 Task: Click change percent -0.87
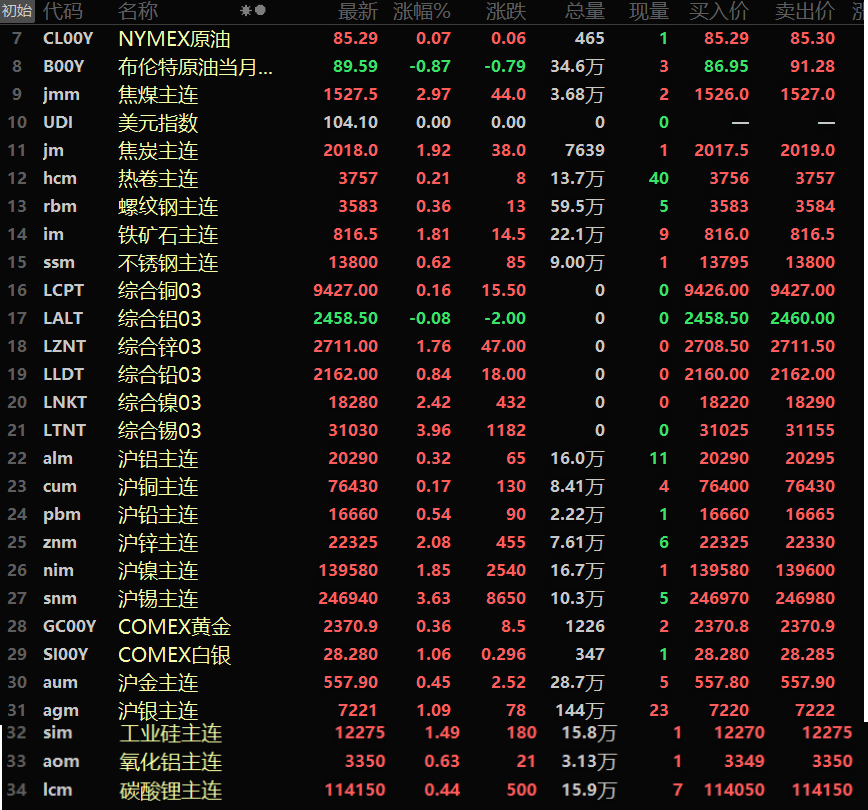pos(430,66)
